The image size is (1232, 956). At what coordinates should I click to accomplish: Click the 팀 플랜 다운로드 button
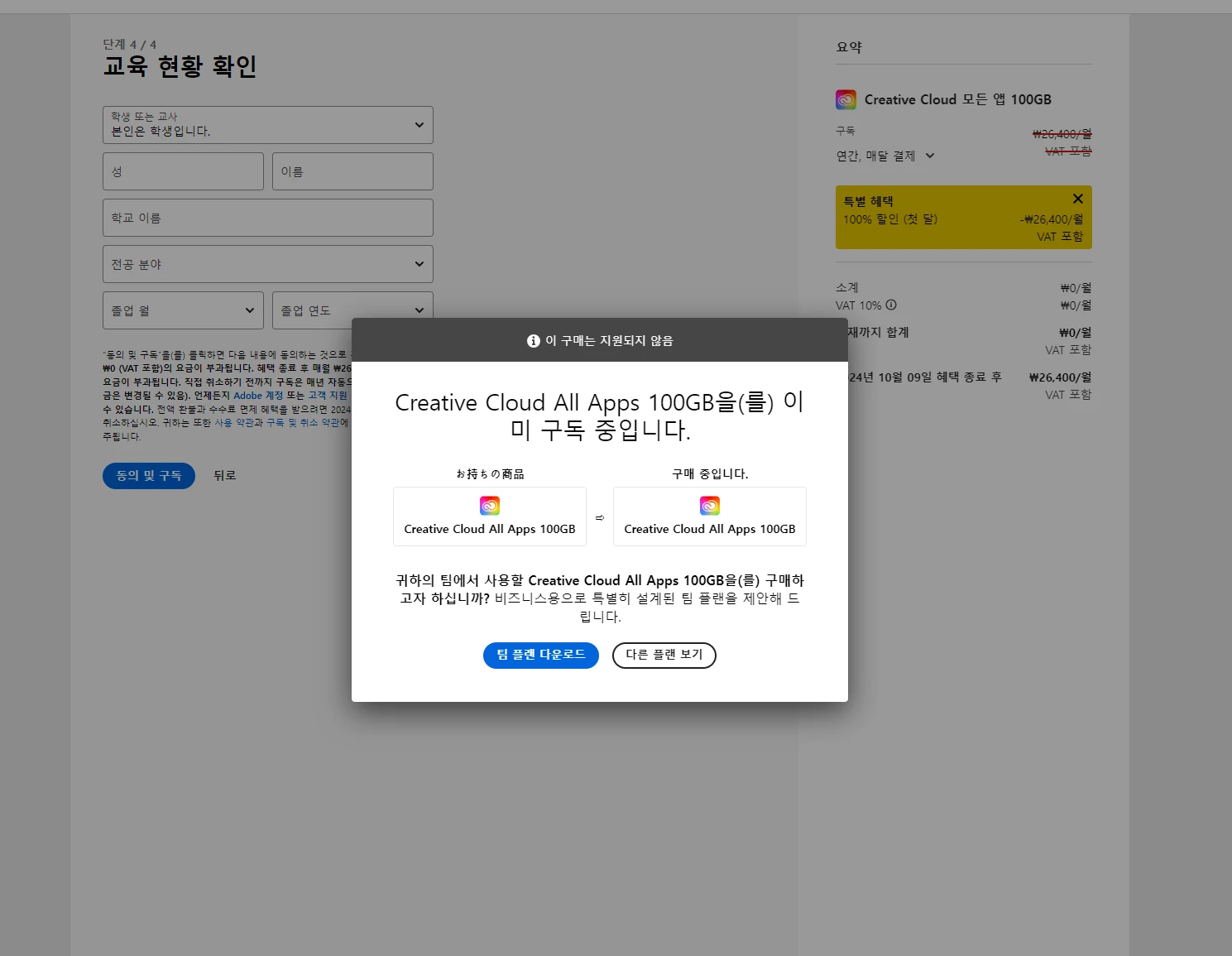[540, 655]
